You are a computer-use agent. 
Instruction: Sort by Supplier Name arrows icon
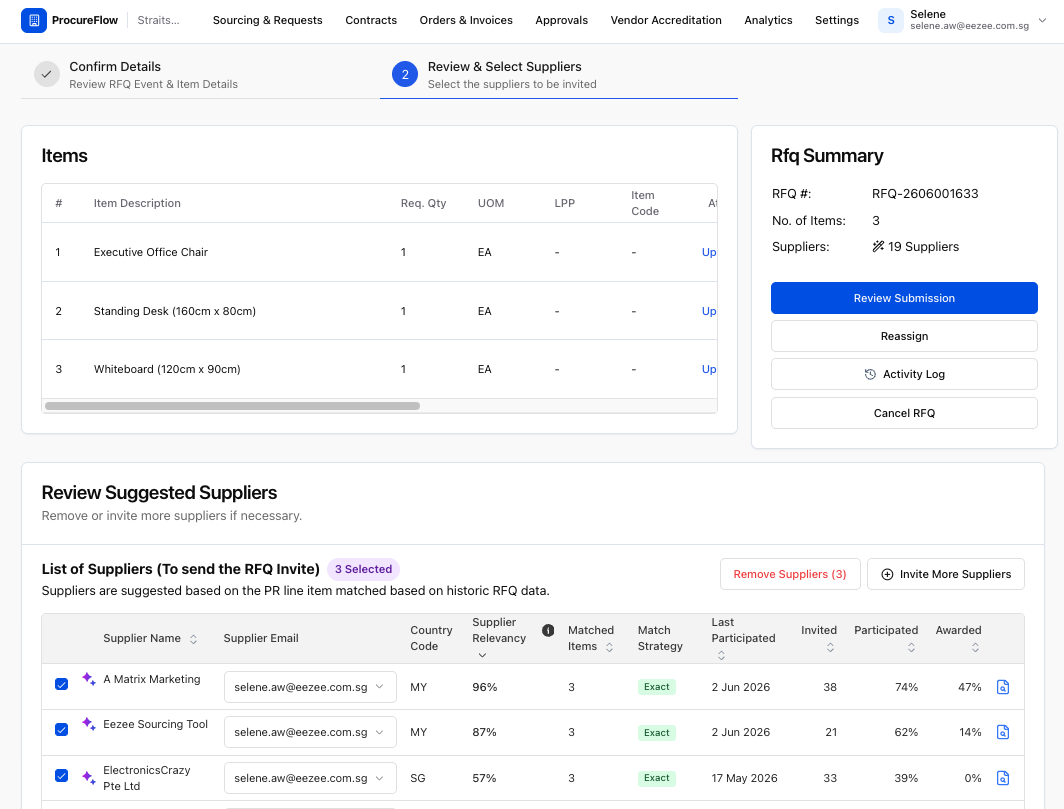tap(193, 639)
